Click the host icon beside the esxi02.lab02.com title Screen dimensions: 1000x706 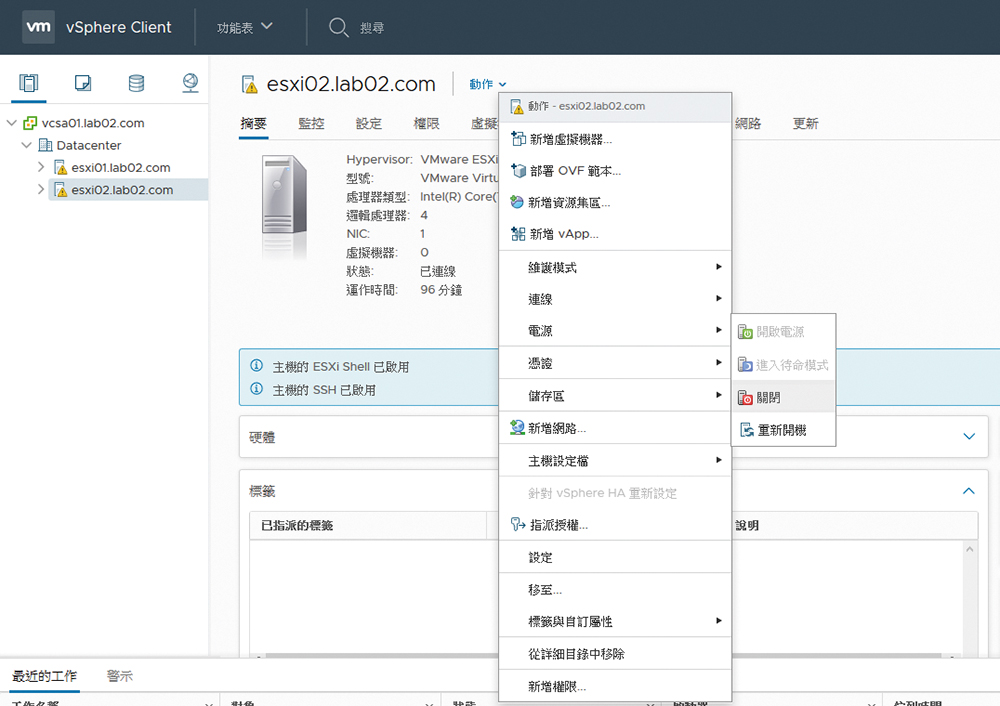point(250,84)
